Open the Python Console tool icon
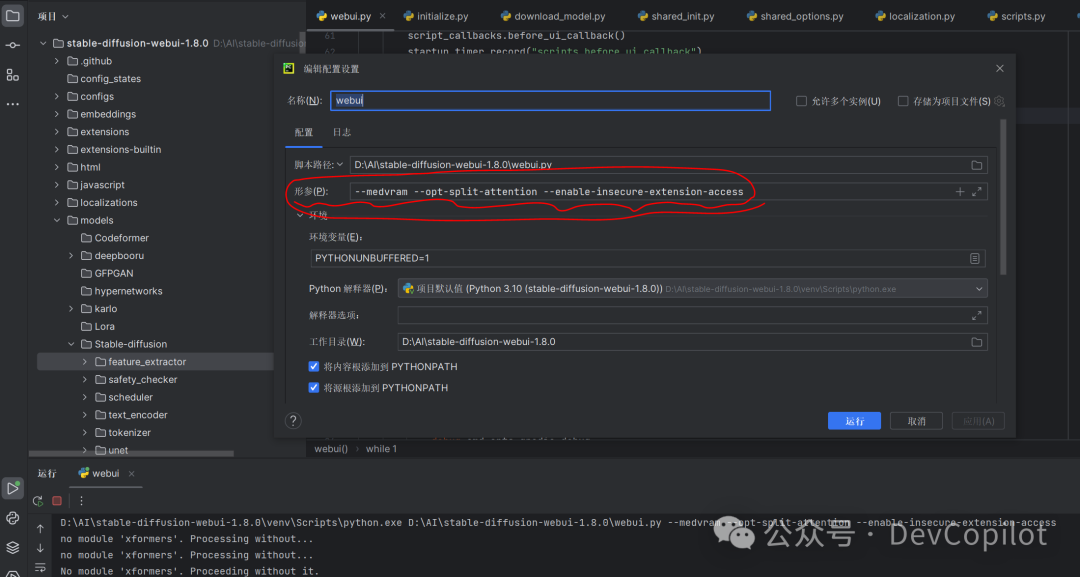Screen dimensions: 1080x577 pos(12,518)
